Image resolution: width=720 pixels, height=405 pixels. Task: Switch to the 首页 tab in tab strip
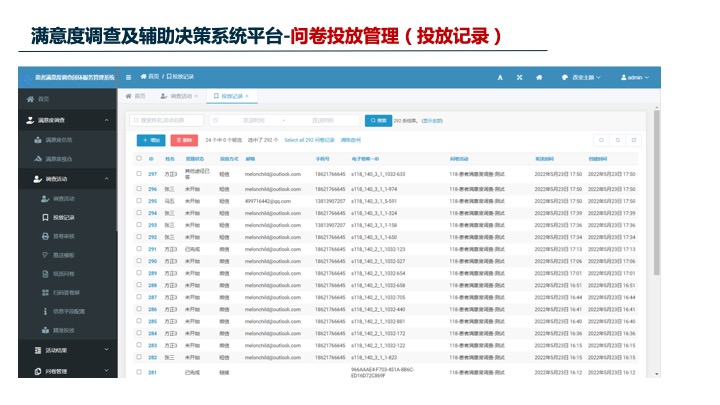pyautogui.click(x=136, y=96)
